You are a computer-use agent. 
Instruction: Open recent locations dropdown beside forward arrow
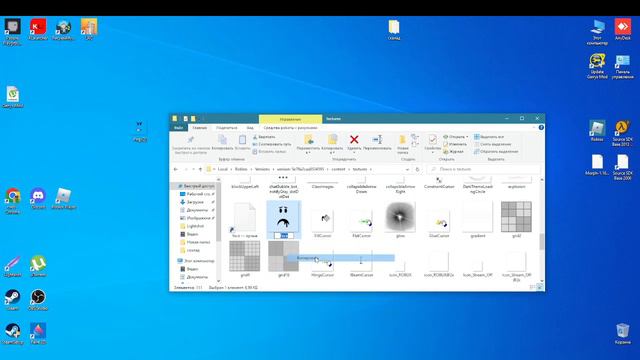pyautogui.click(x=193, y=169)
